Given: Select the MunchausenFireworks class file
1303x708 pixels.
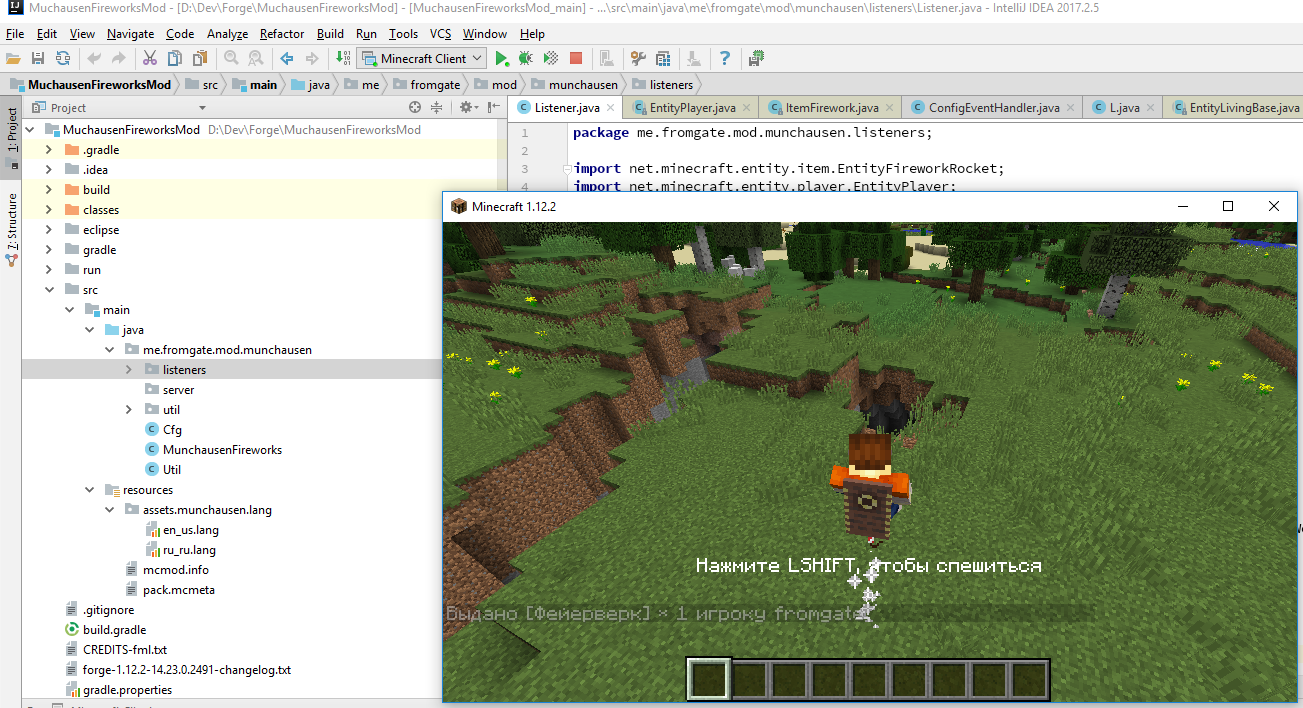Looking at the screenshot, I should (x=222, y=450).
